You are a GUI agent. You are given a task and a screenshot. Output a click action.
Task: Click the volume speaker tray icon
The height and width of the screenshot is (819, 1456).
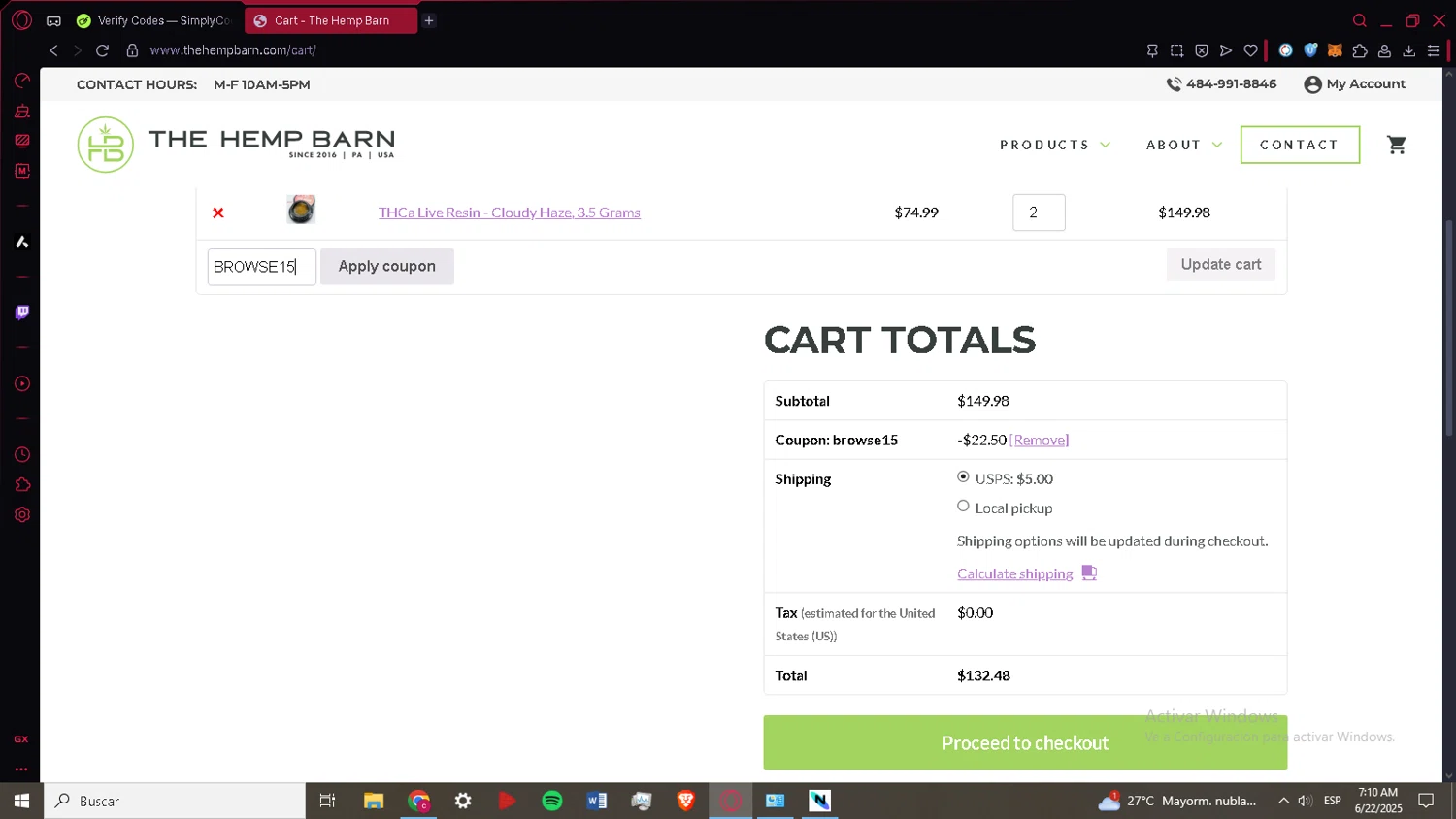tap(1305, 801)
